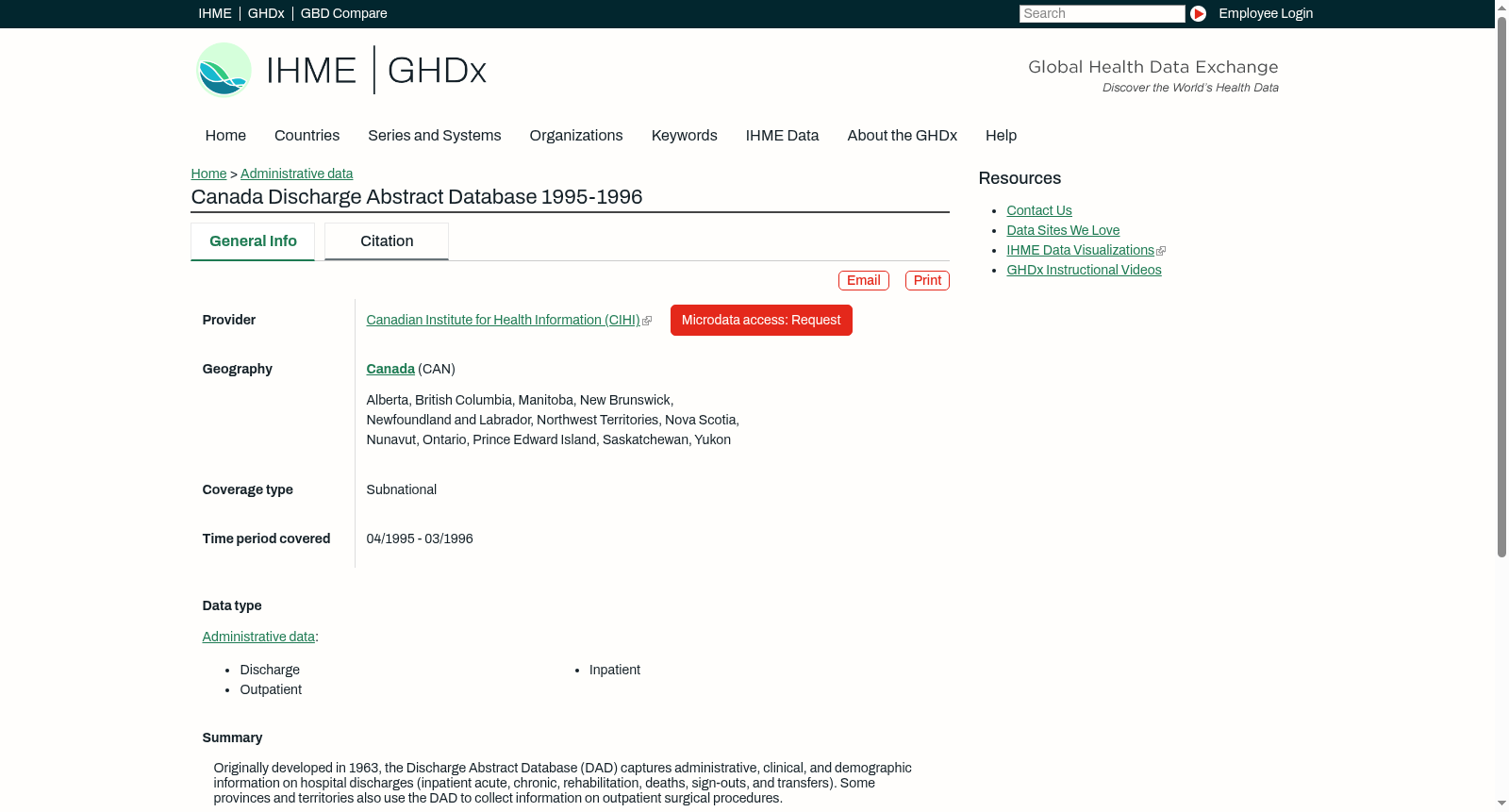
Task: Click the Geography row label
Action: (x=238, y=370)
